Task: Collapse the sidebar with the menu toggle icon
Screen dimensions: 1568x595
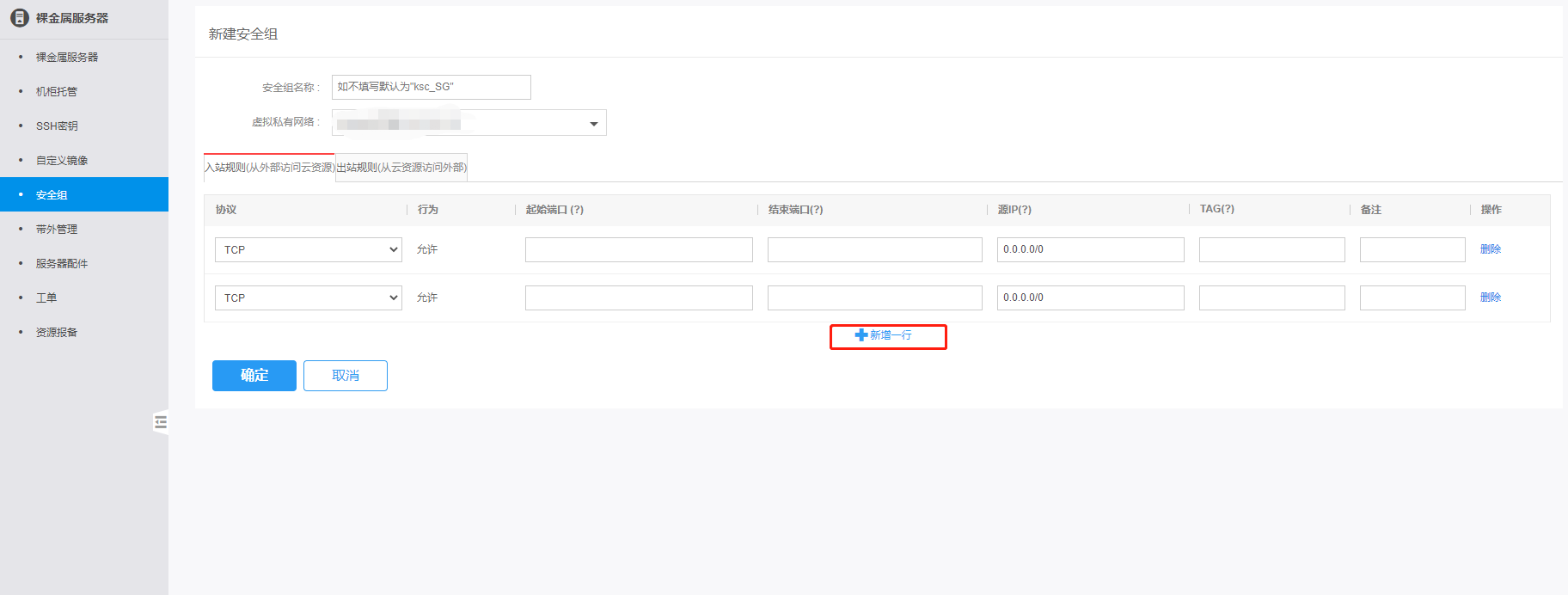Action: [x=161, y=422]
